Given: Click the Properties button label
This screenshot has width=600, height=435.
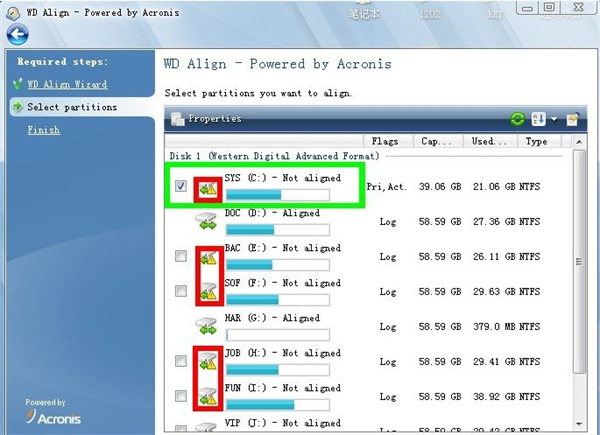Looking at the screenshot, I should coord(215,119).
